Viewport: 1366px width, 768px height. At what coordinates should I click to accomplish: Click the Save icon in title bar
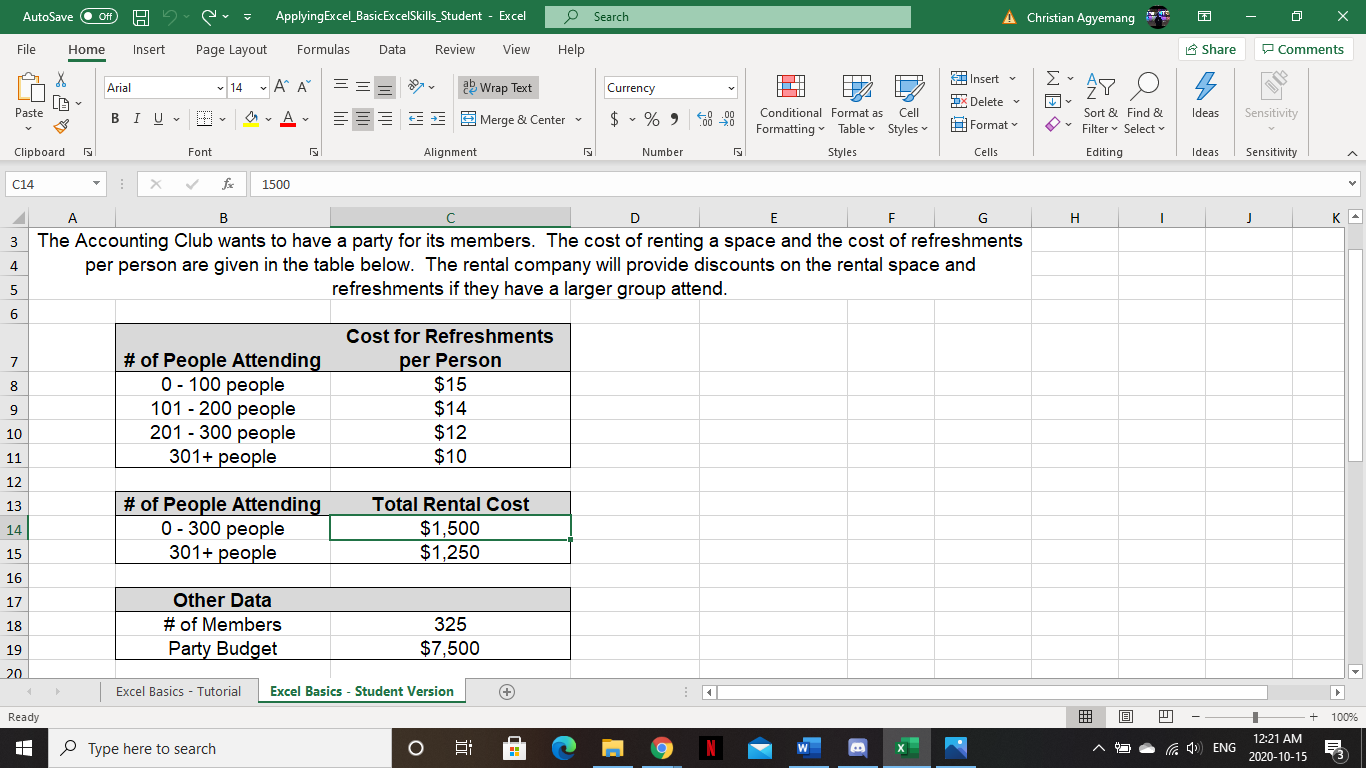pyautogui.click(x=142, y=17)
